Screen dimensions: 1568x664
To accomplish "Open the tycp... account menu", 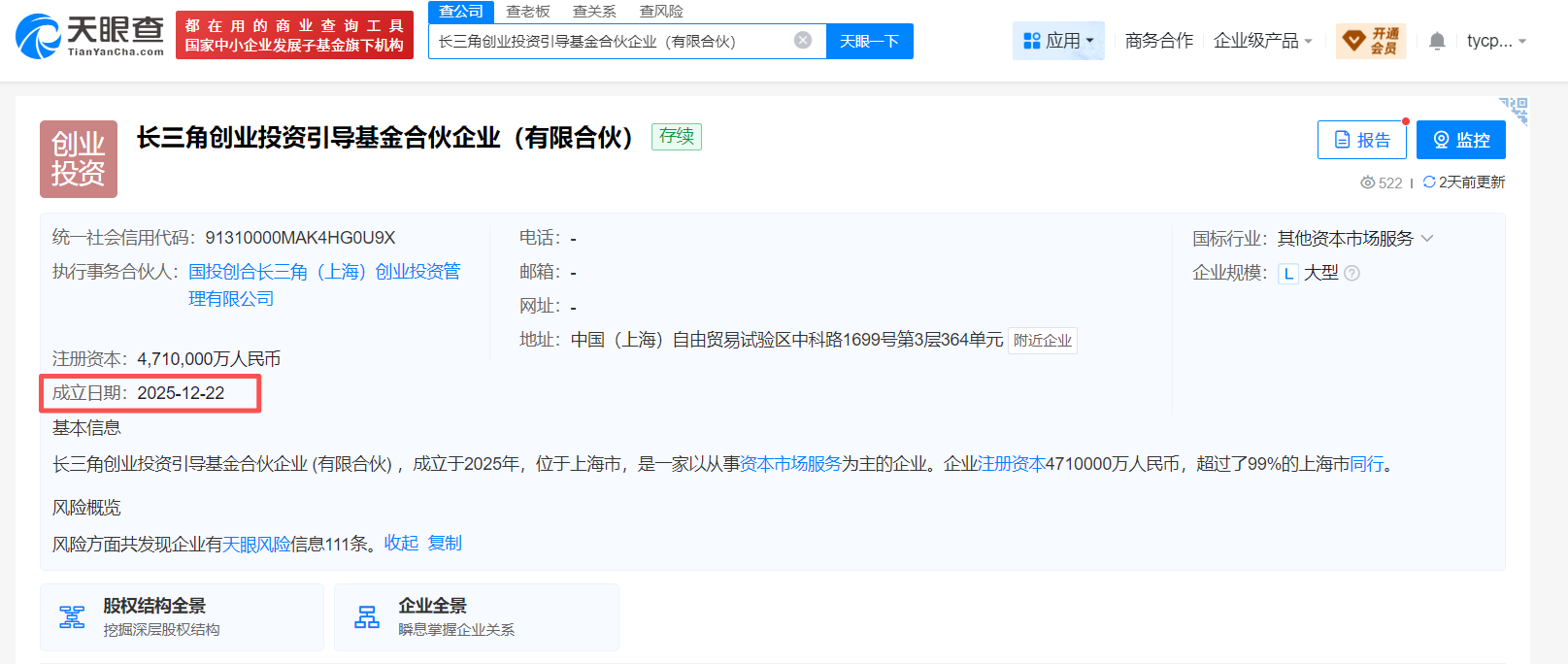I will point(1496,41).
